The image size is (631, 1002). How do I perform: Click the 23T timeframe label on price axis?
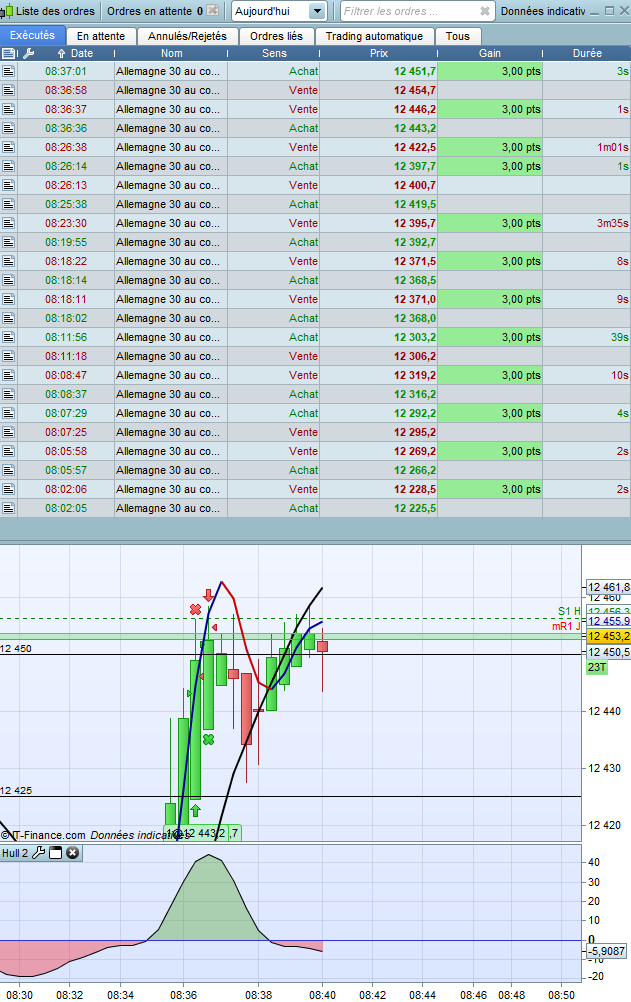click(596, 667)
